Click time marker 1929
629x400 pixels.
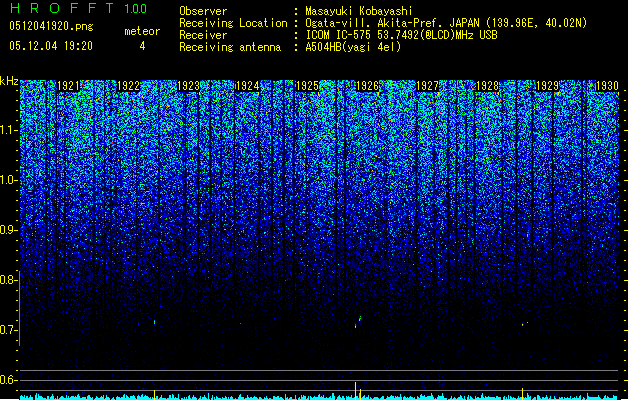tap(548, 86)
